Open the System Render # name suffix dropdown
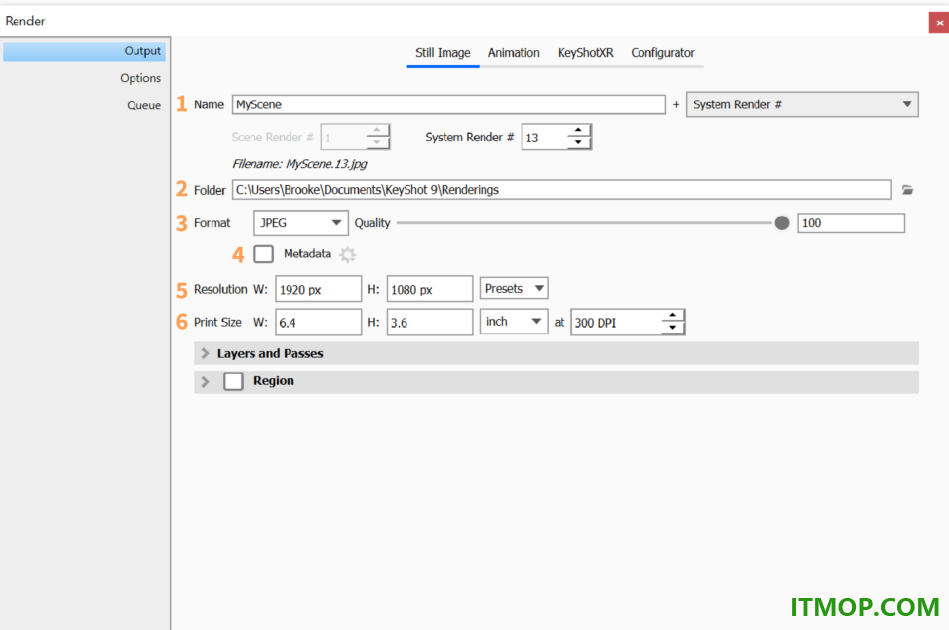 802,104
